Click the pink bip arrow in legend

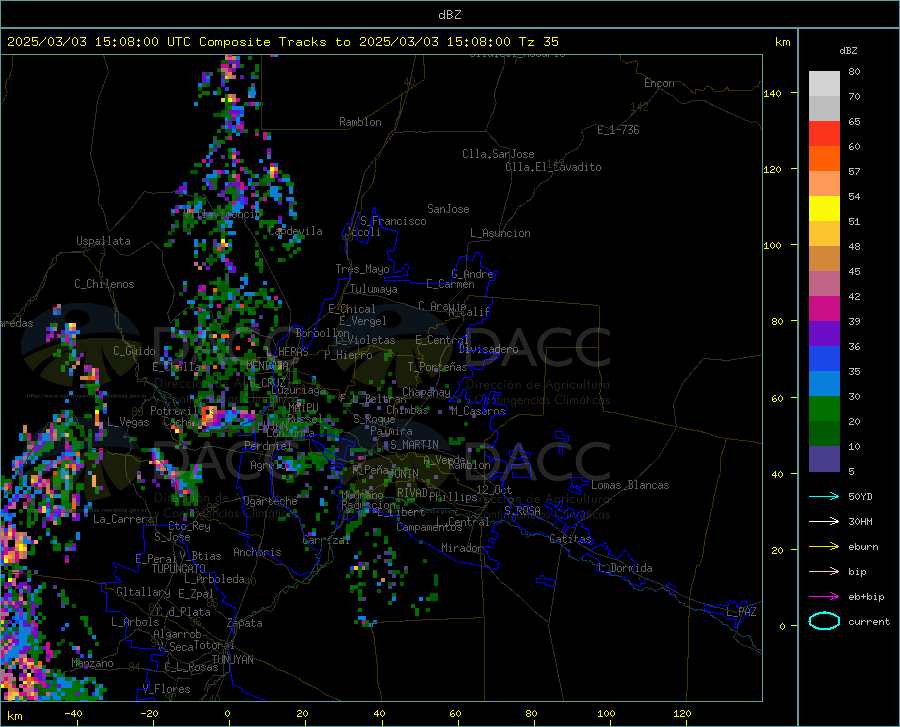pos(824,572)
